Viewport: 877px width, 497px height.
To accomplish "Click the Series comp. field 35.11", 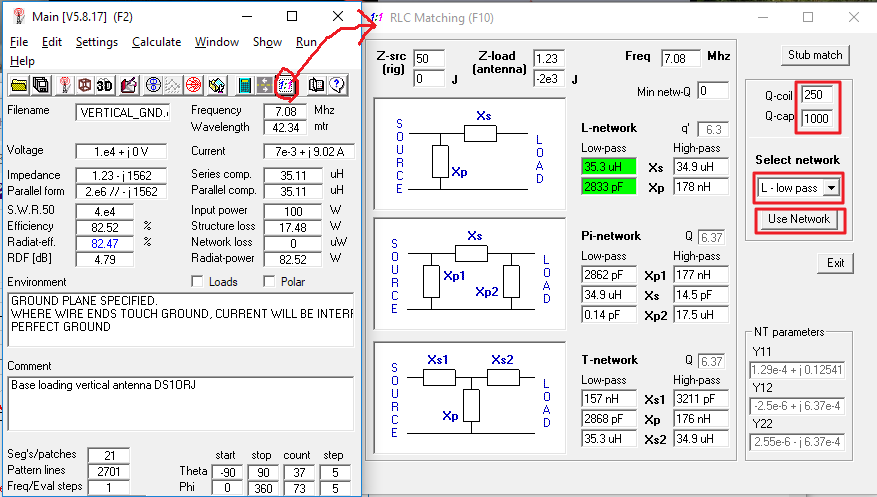I will (293, 176).
